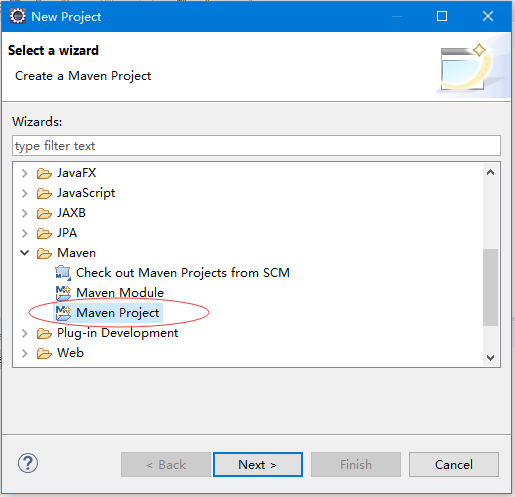Click the Check out Maven Projects SCM icon

(63, 273)
